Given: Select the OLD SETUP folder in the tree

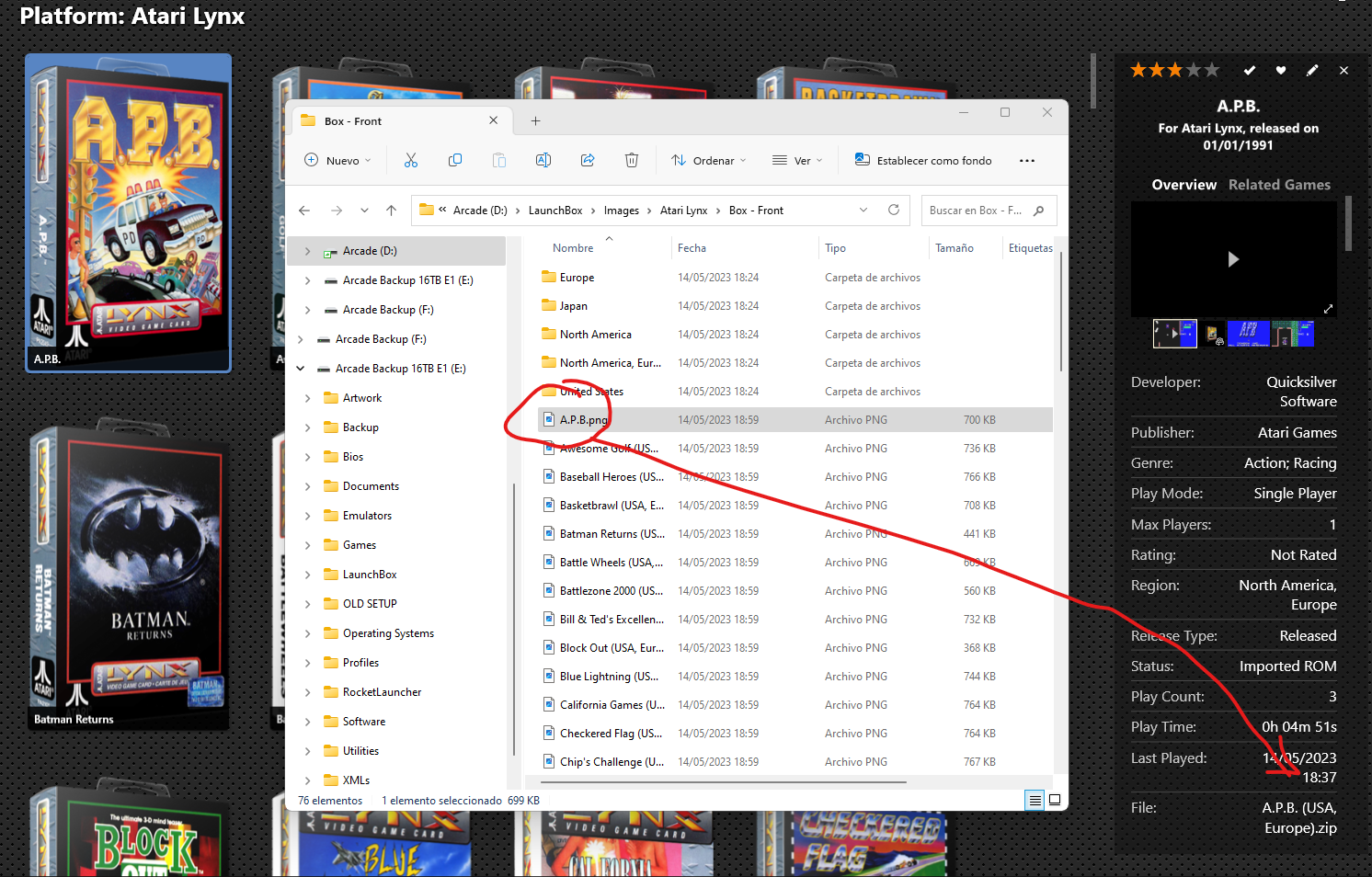Looking at the screenshot, I should [x=370, y=604].
